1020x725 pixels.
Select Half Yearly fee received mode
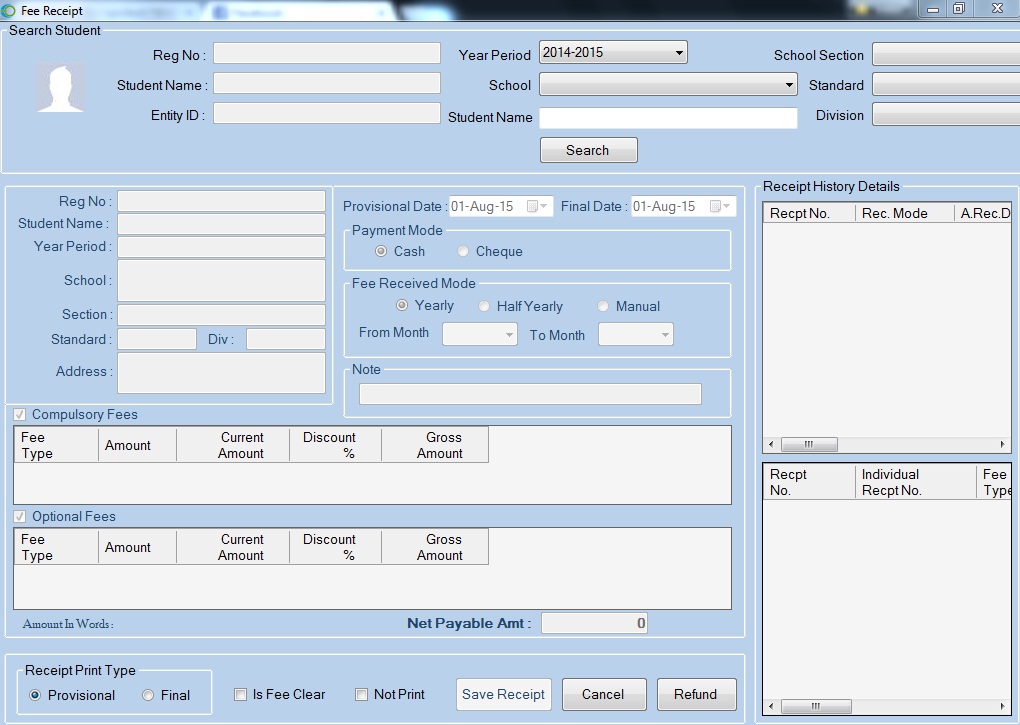pos(484,306)
